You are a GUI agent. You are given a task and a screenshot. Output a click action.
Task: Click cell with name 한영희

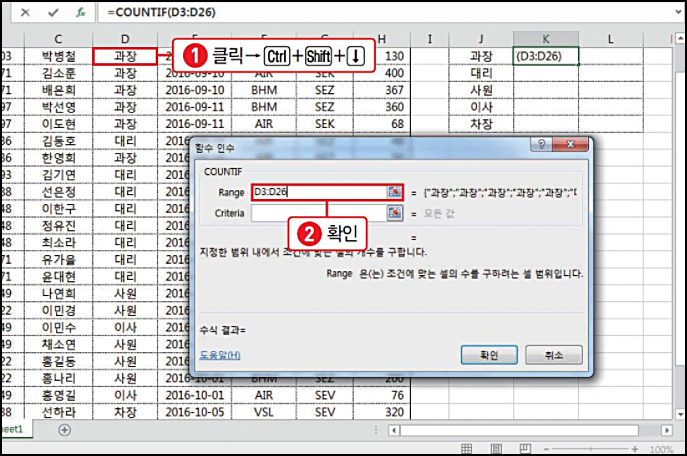pyautogui.click(x=59, y=158)
